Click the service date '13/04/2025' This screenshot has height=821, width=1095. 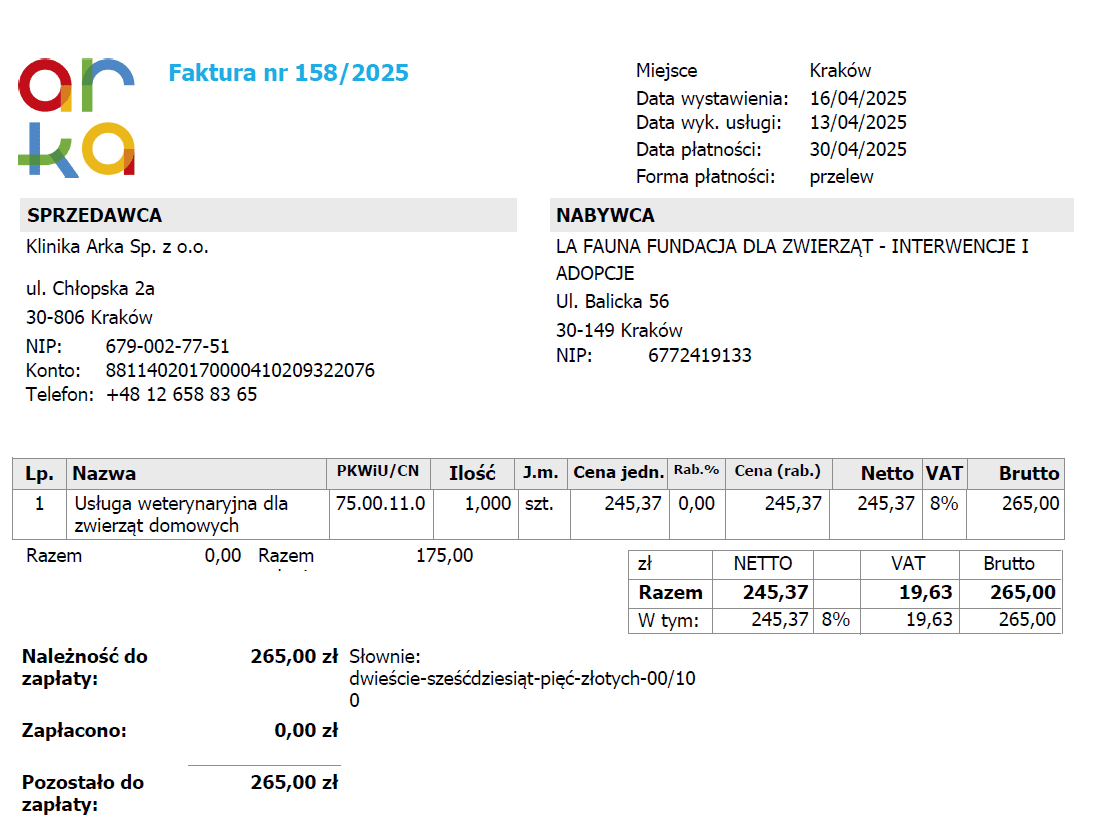858,123
